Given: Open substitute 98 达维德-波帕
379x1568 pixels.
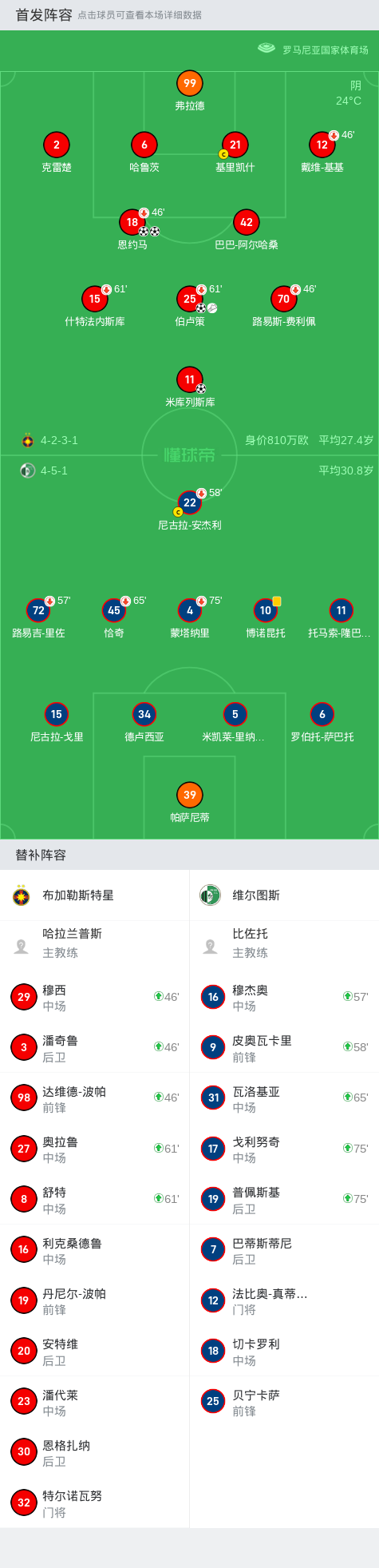Looking at the screenshot, I should [x=95, y=1098].
